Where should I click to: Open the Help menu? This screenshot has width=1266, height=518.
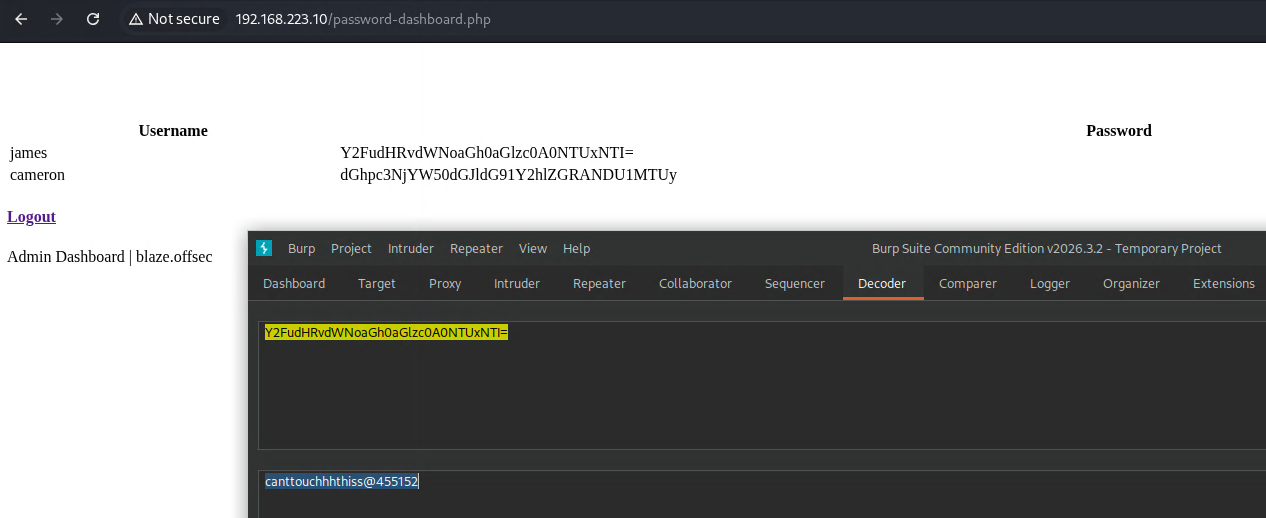576,248
